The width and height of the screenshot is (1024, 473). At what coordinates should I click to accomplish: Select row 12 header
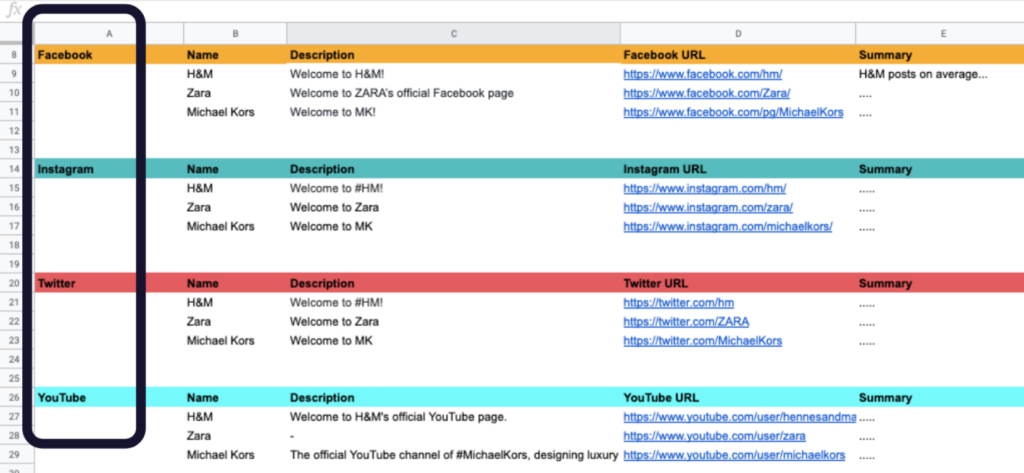[x=14, y=131]
